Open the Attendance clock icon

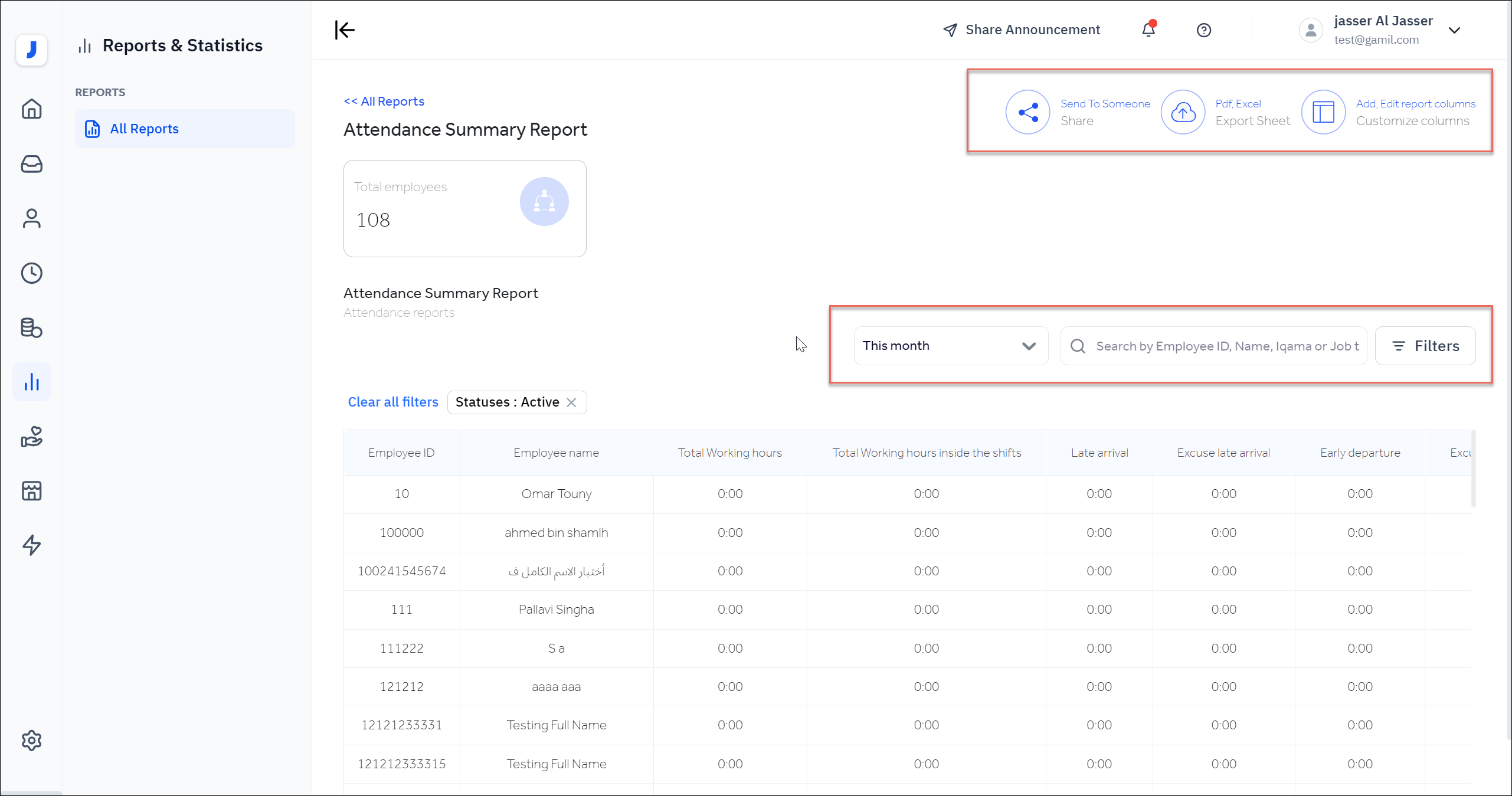point(31,273)
